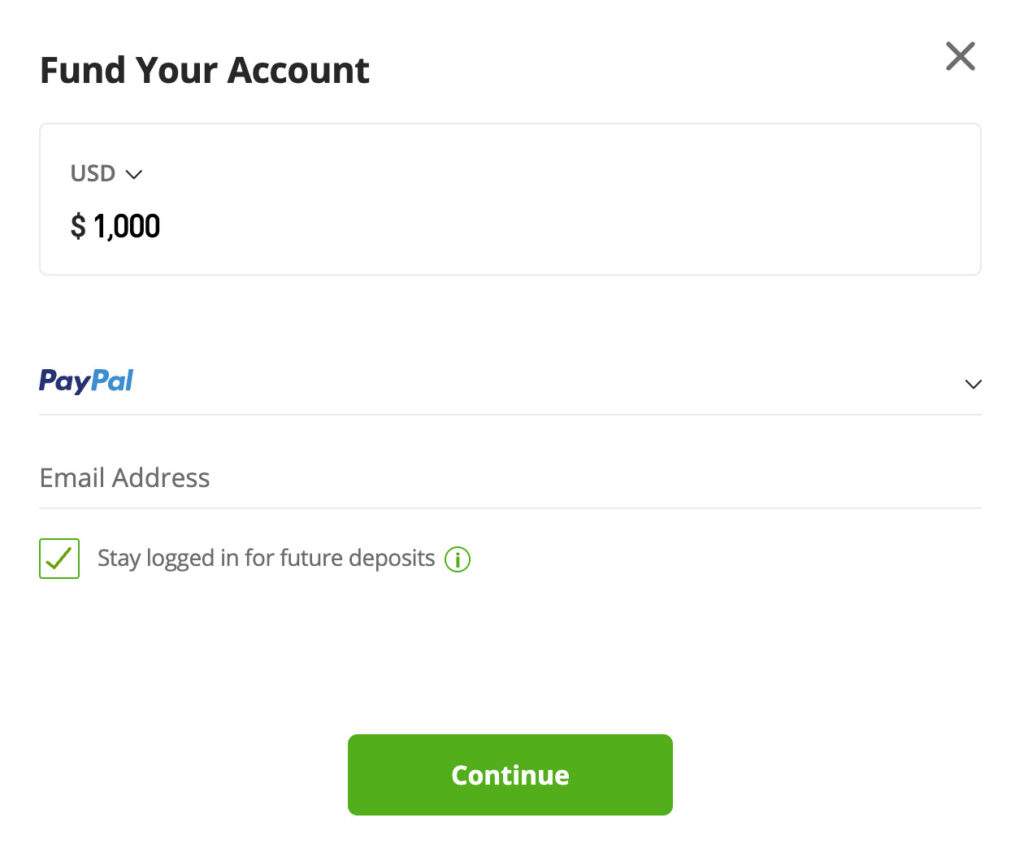This screenshot has height=857, width=1024.
Task: Click the dollar sign before the amount
Action: coord(78,227)
